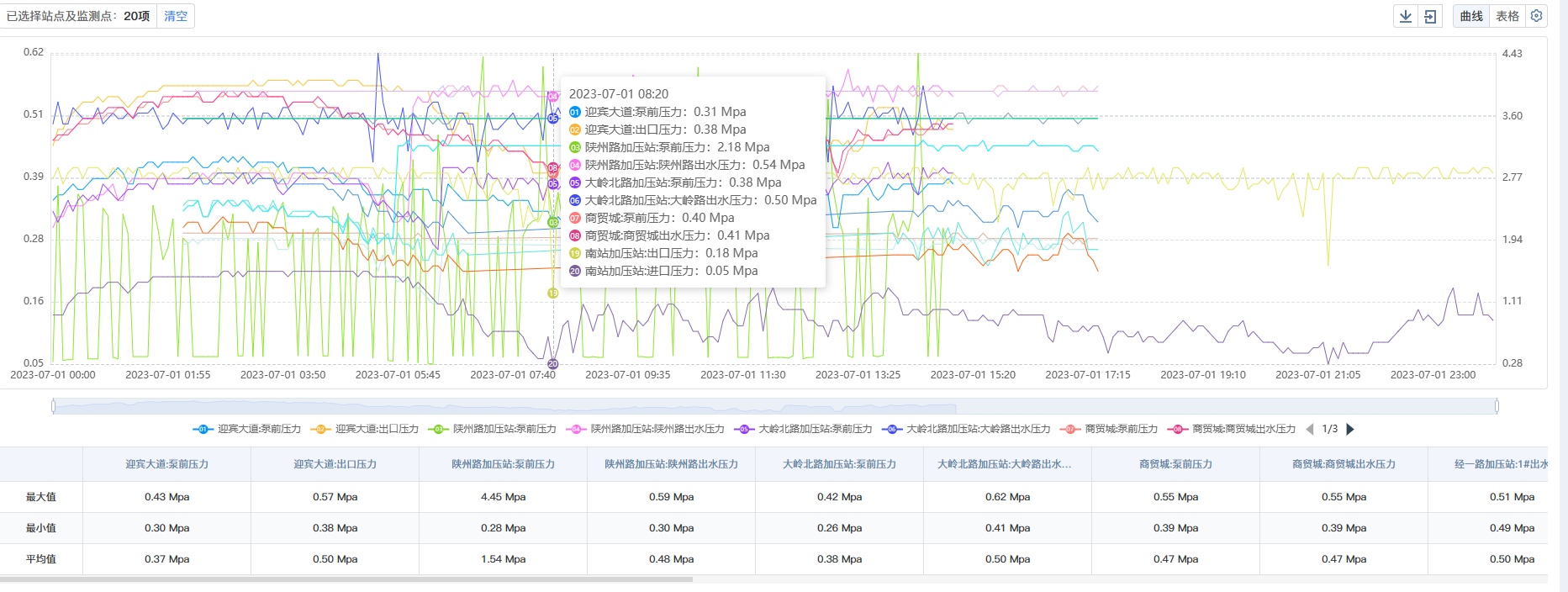The height and width of the screenshot is (592, 1568).
Task: Switch to 表格 view tab
Action: (1507, 16)
